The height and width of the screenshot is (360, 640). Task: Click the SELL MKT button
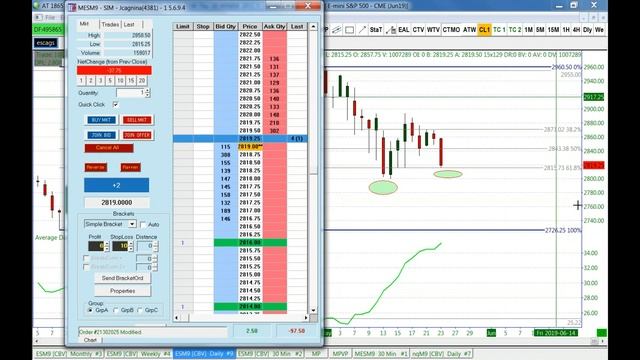pyautogui.click(x=137, y=120)
